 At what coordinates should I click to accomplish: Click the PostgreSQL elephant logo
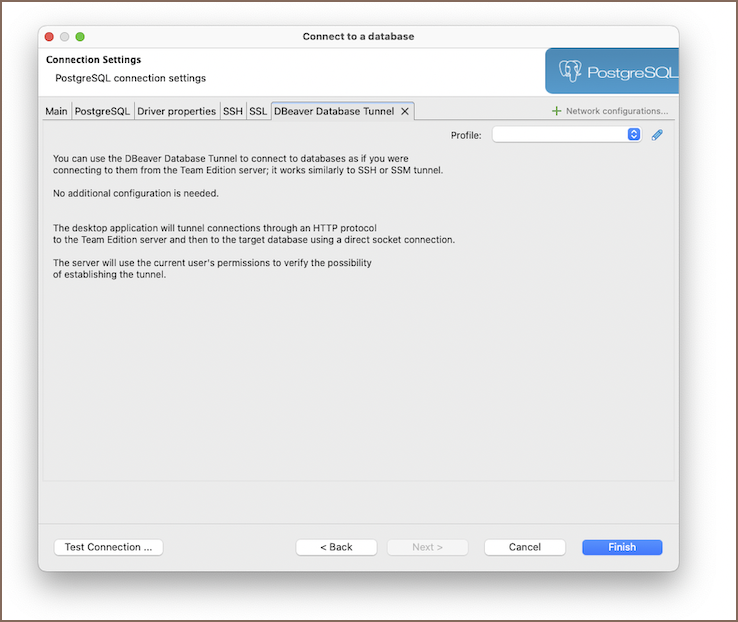(x=571, y=72)
